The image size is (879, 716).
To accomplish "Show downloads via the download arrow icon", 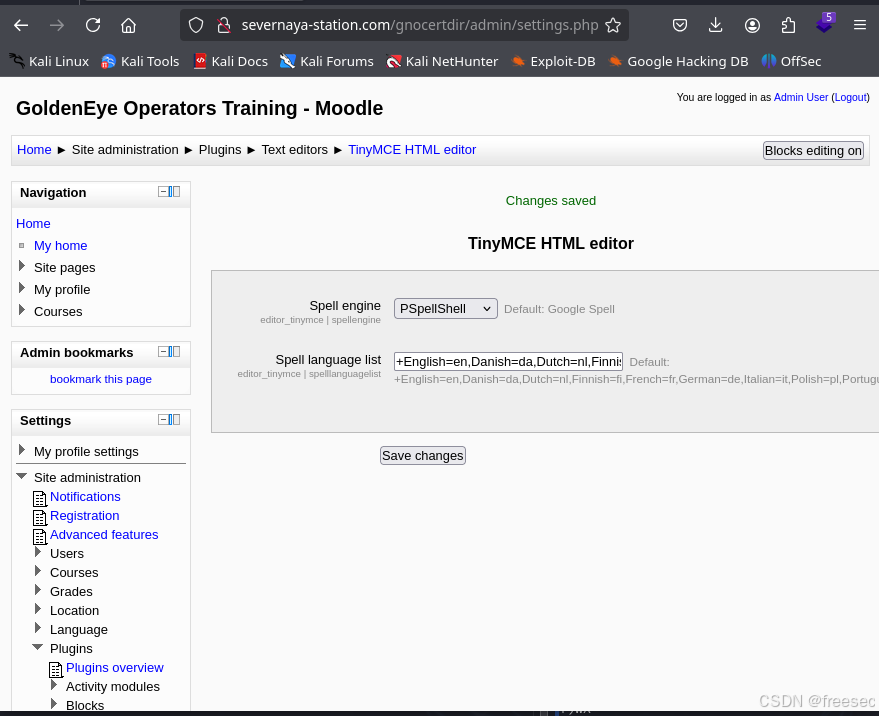I will (x=716, y=25).
